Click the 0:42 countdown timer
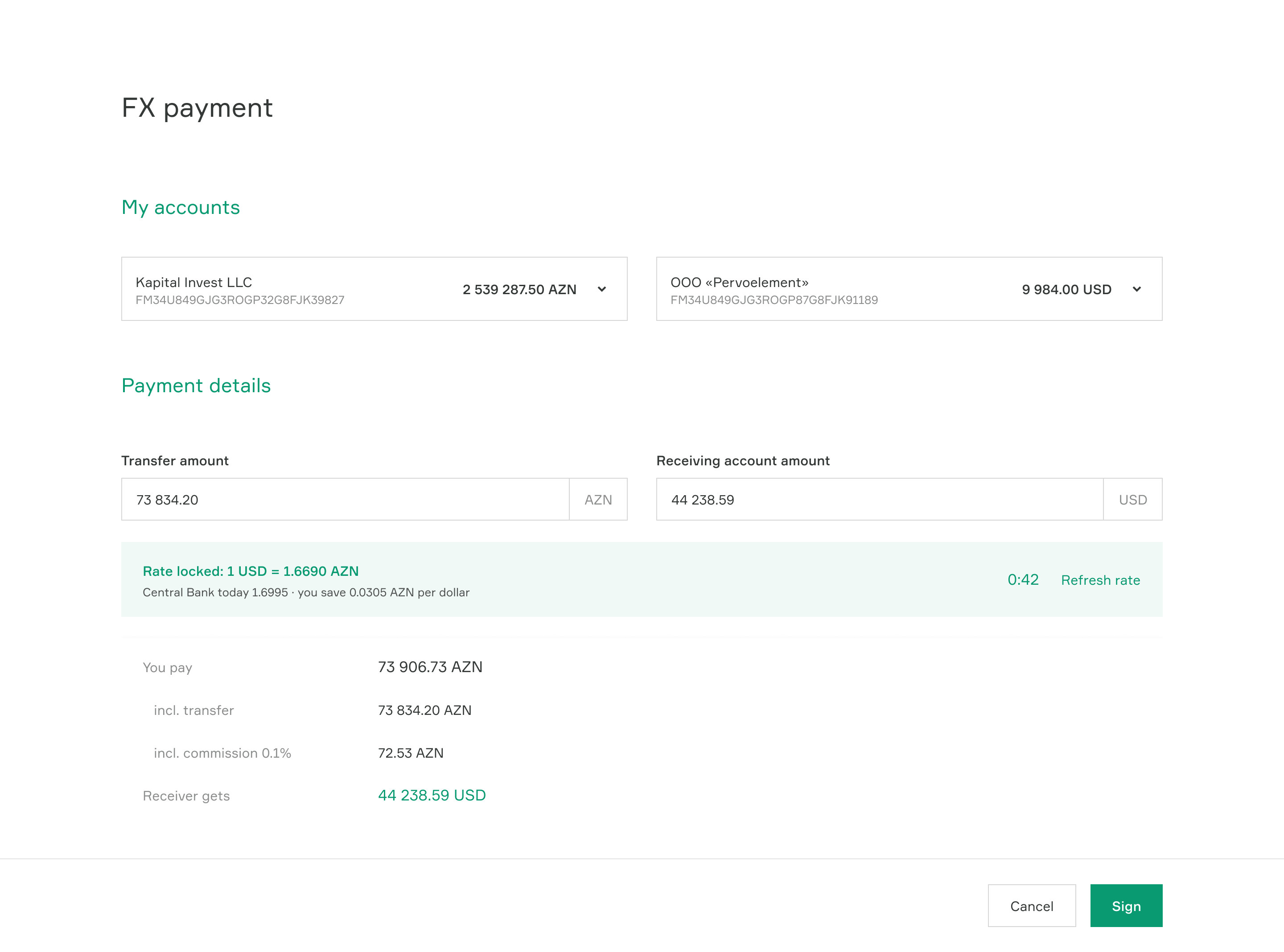Image resolution: width=1284 pixels, height=952 pixels. point(1023,580)
